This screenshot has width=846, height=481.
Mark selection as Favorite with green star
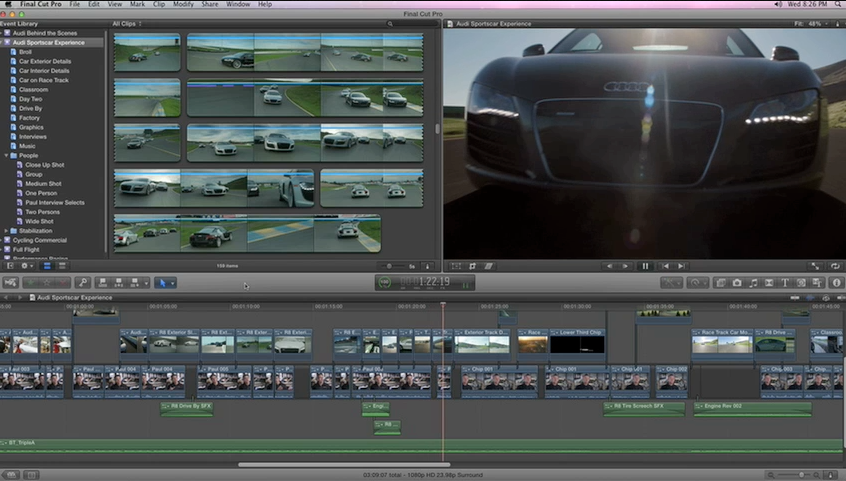[x=31, y=282]
